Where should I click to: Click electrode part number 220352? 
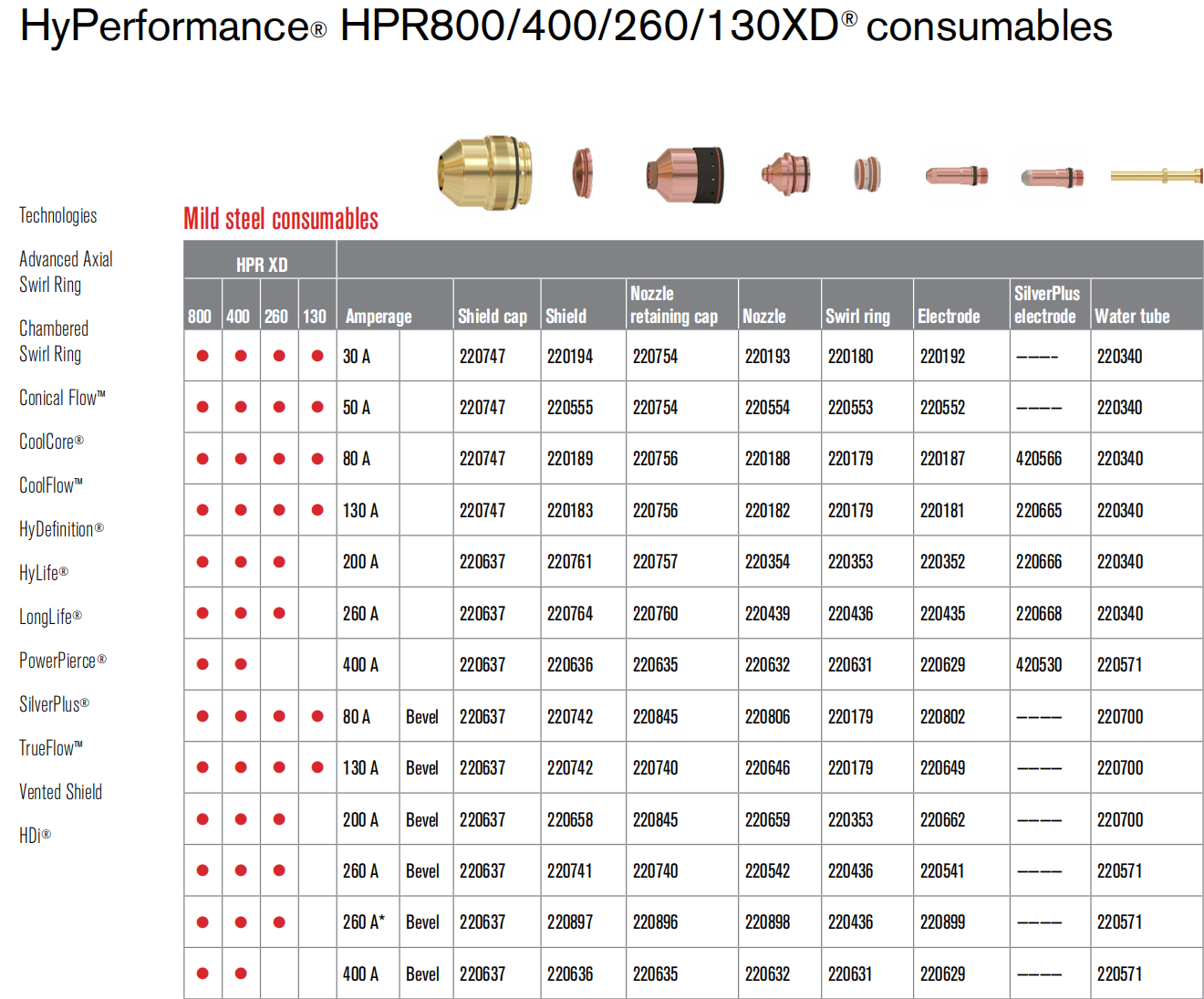(x=942, y=562)
